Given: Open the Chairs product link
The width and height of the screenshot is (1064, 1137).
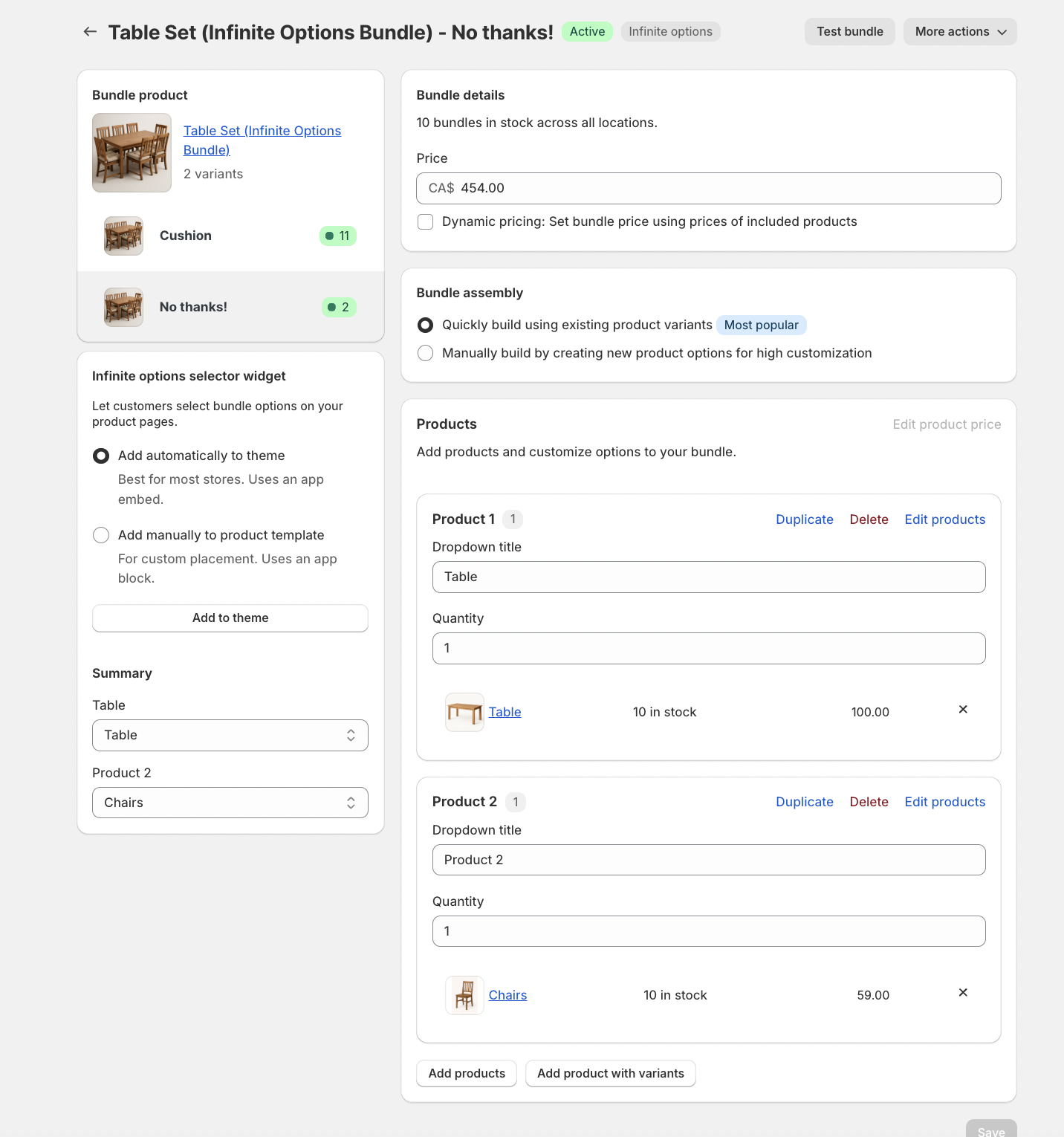Looking at the screenshot, I should [508, 995].
